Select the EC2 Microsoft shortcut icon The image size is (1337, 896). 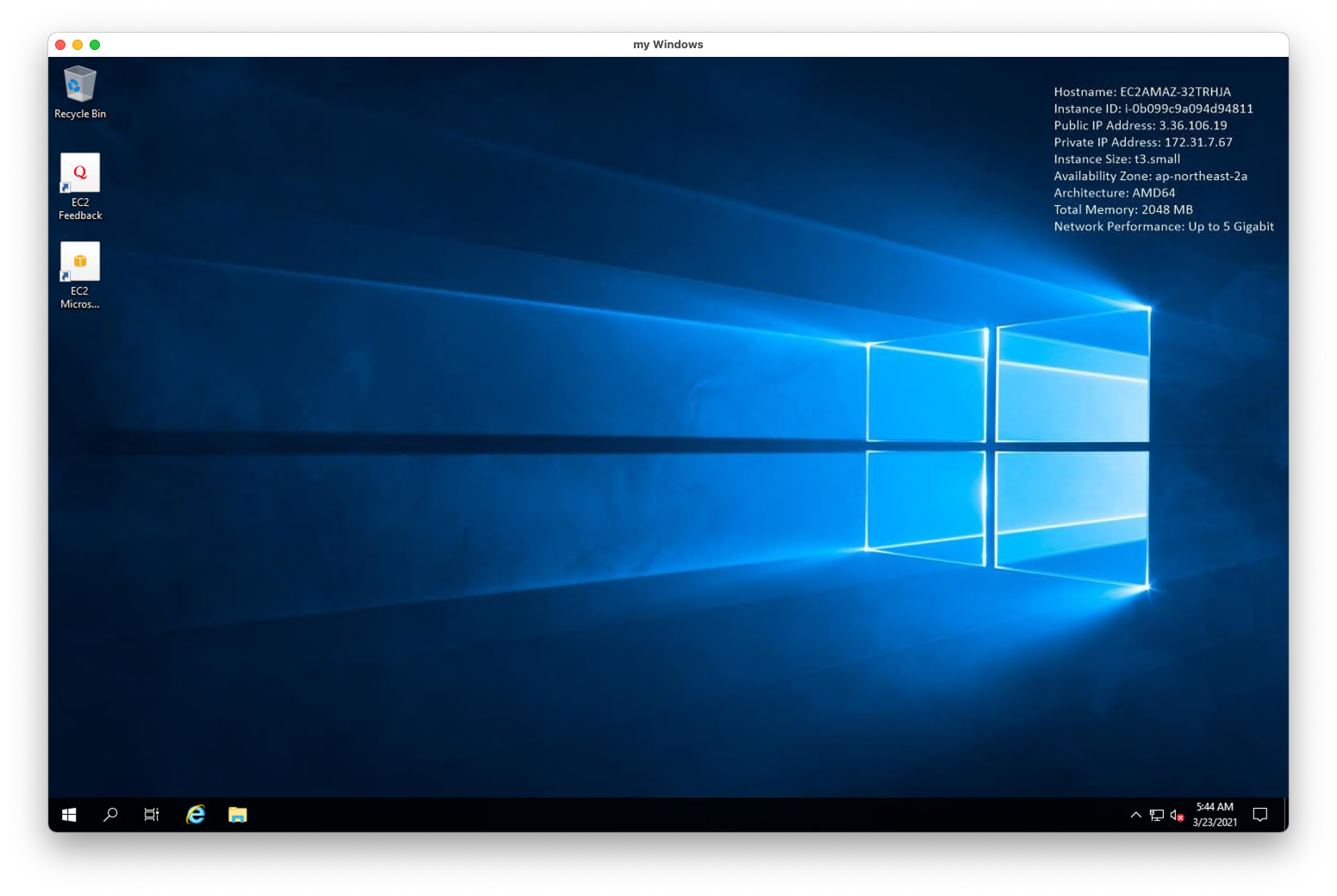[80, 276]
